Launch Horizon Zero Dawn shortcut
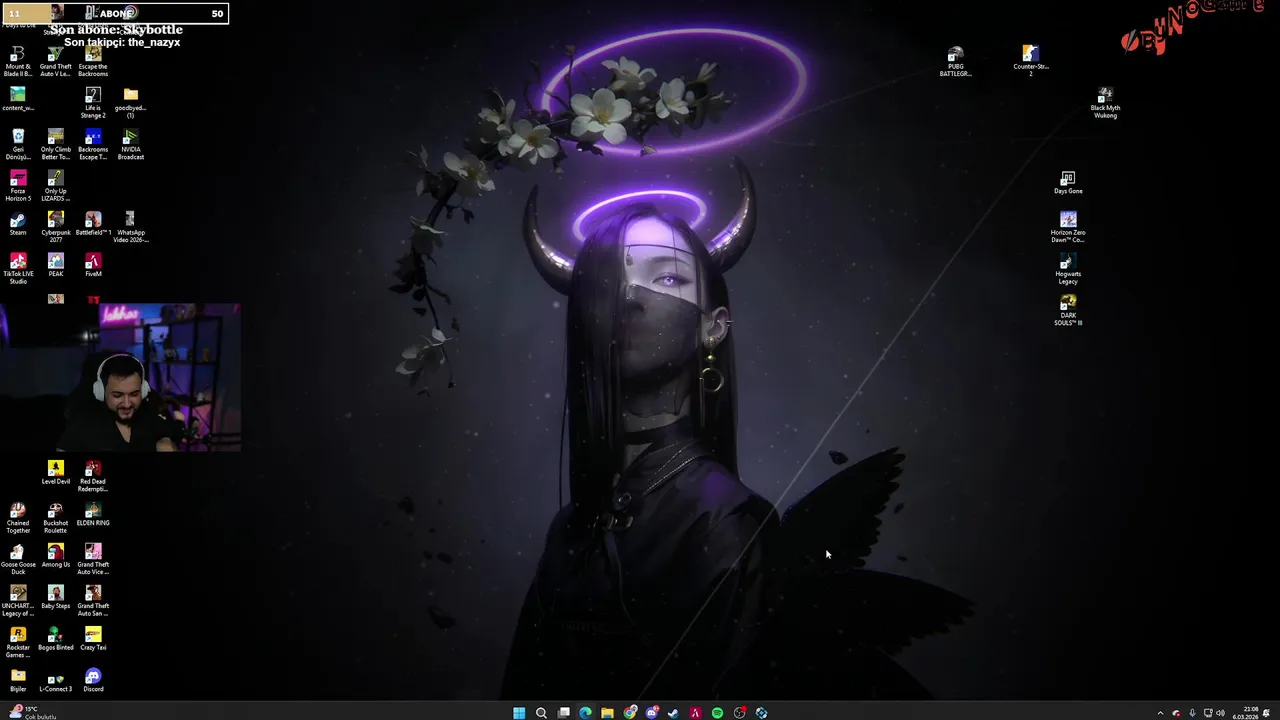This screenshot has width=1280, height=720. 1068,228
